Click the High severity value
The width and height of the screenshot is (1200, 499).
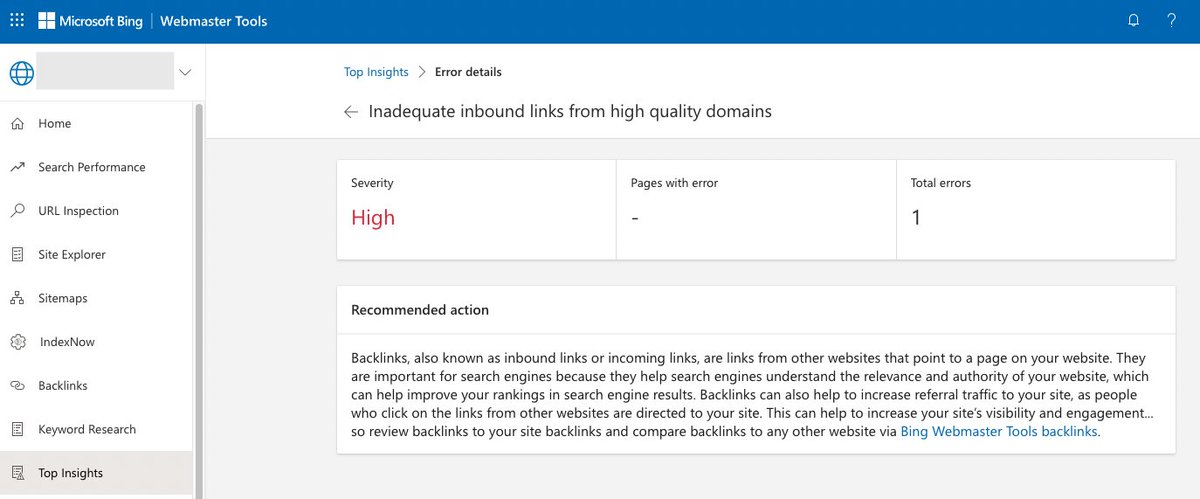click(x=373, y=218)
